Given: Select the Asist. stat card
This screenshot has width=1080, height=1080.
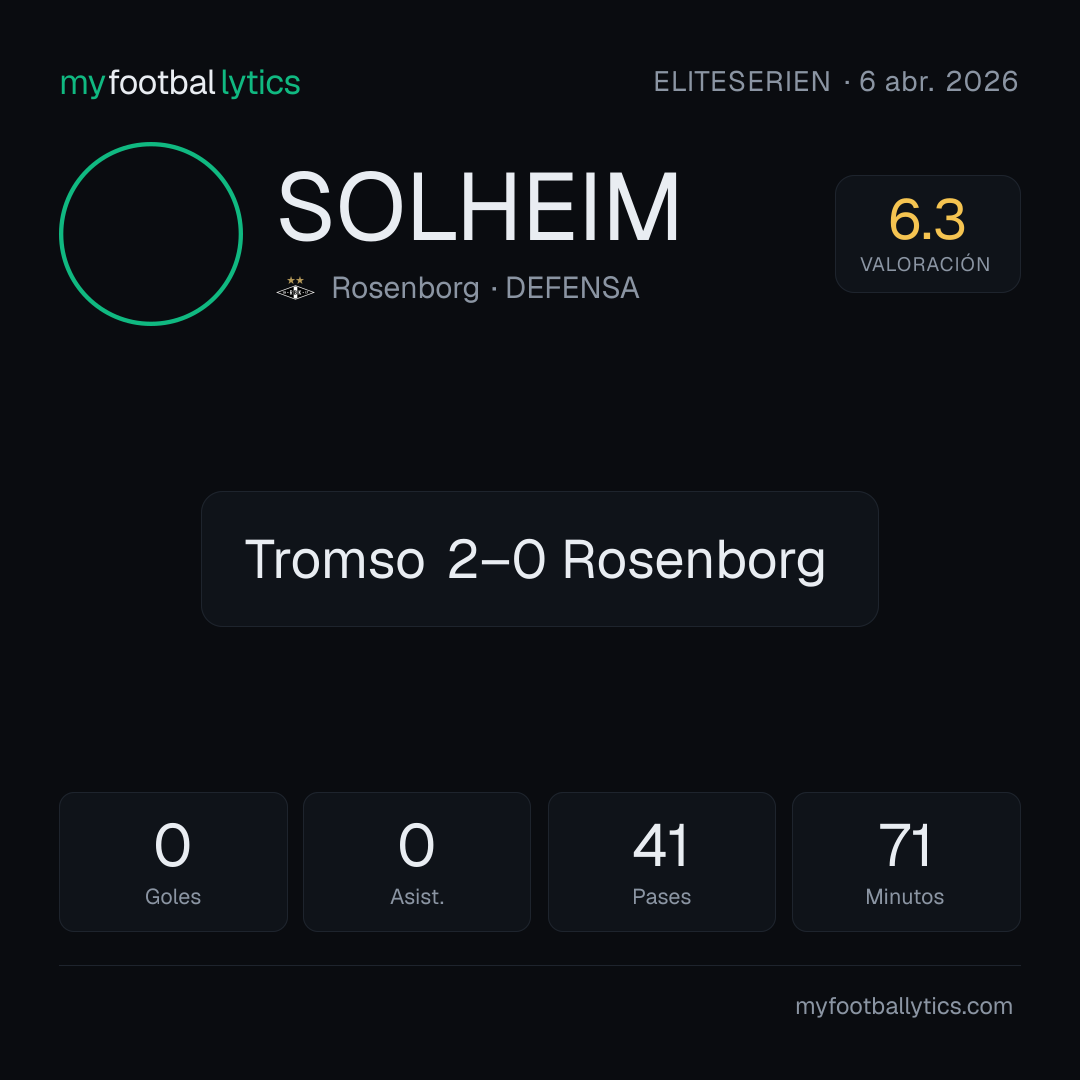Looking at the screenshot, I should (x=417, y=862).
